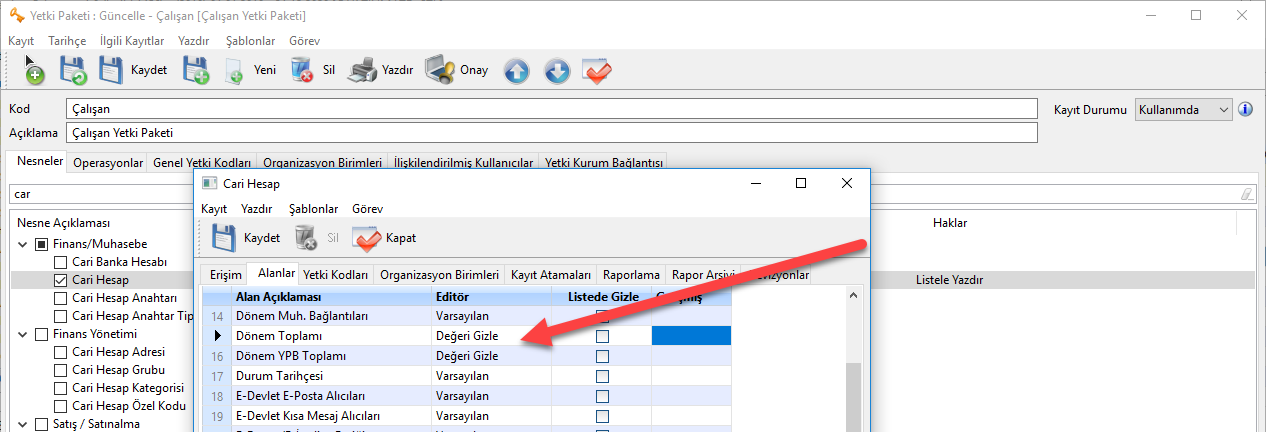Toggle the Cari Hesap checkbox in tree

[x=61, y=281]
